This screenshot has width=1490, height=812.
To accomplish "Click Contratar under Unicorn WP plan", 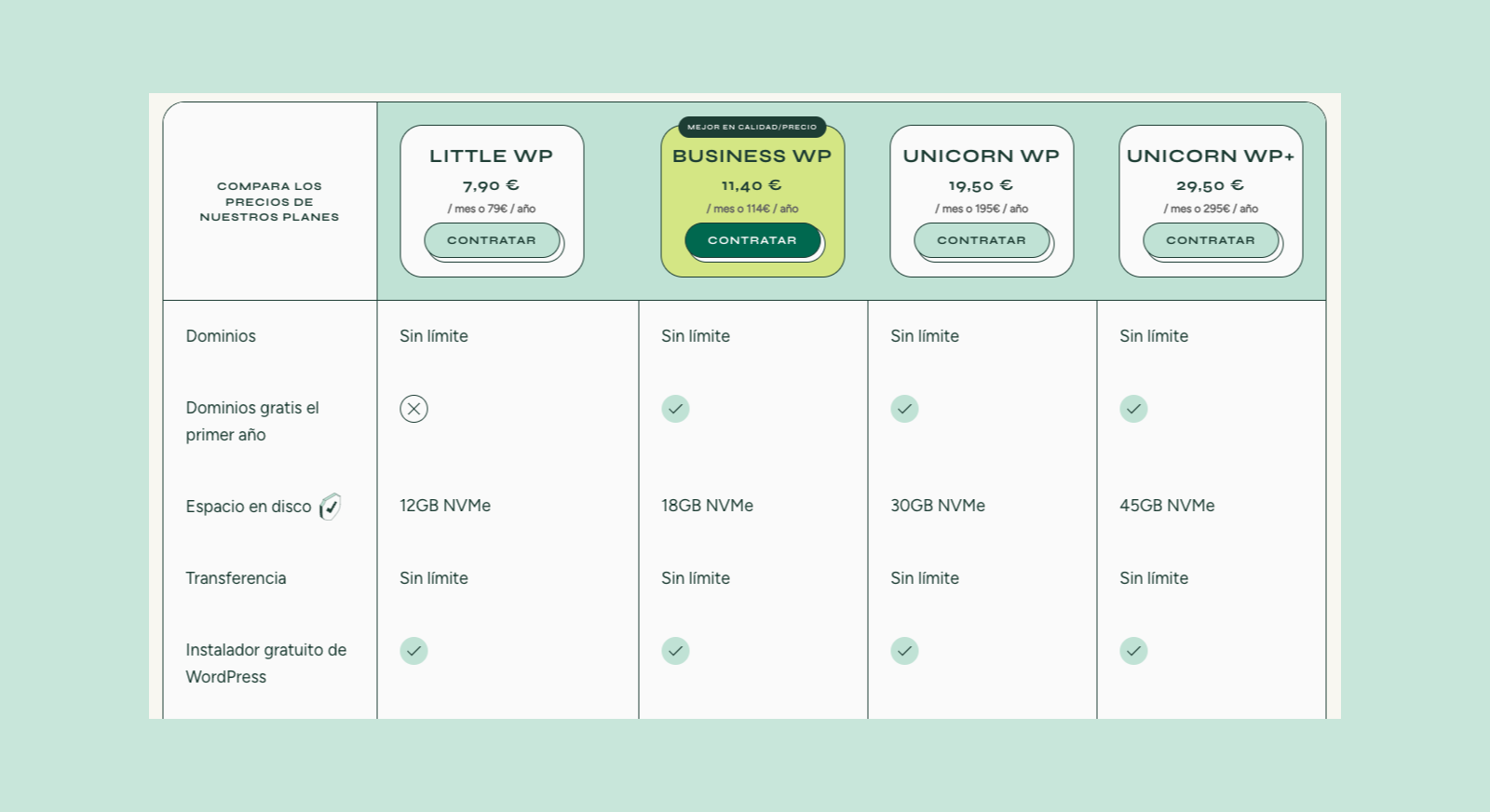I will 982,240.
